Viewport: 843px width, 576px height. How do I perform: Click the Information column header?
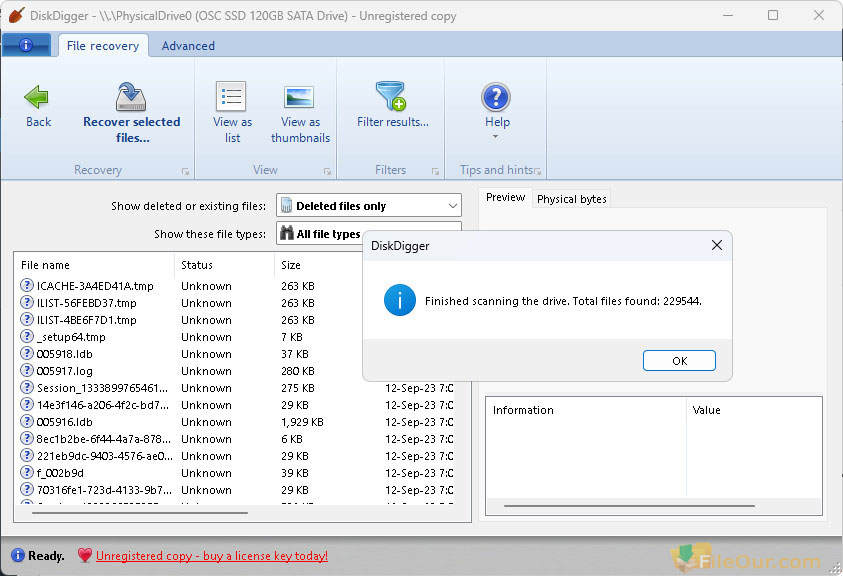[586, 410]
